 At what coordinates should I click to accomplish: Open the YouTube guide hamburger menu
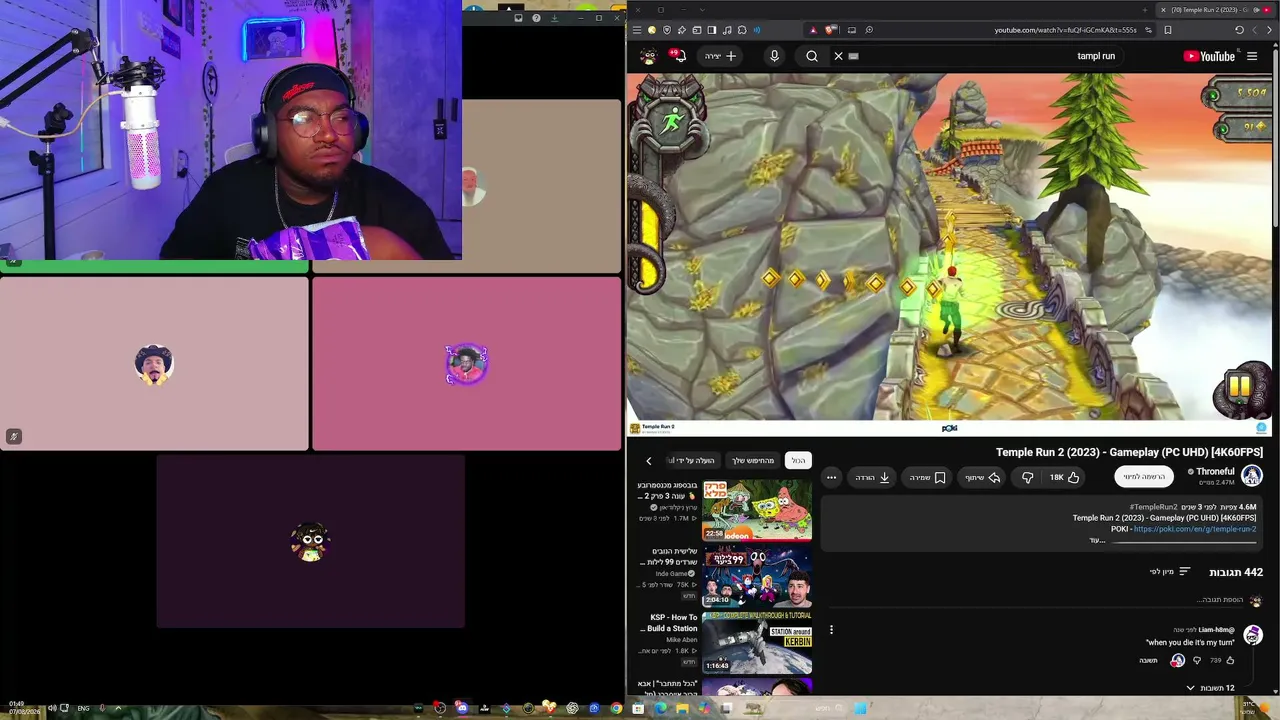click(x=1252, y=56)
